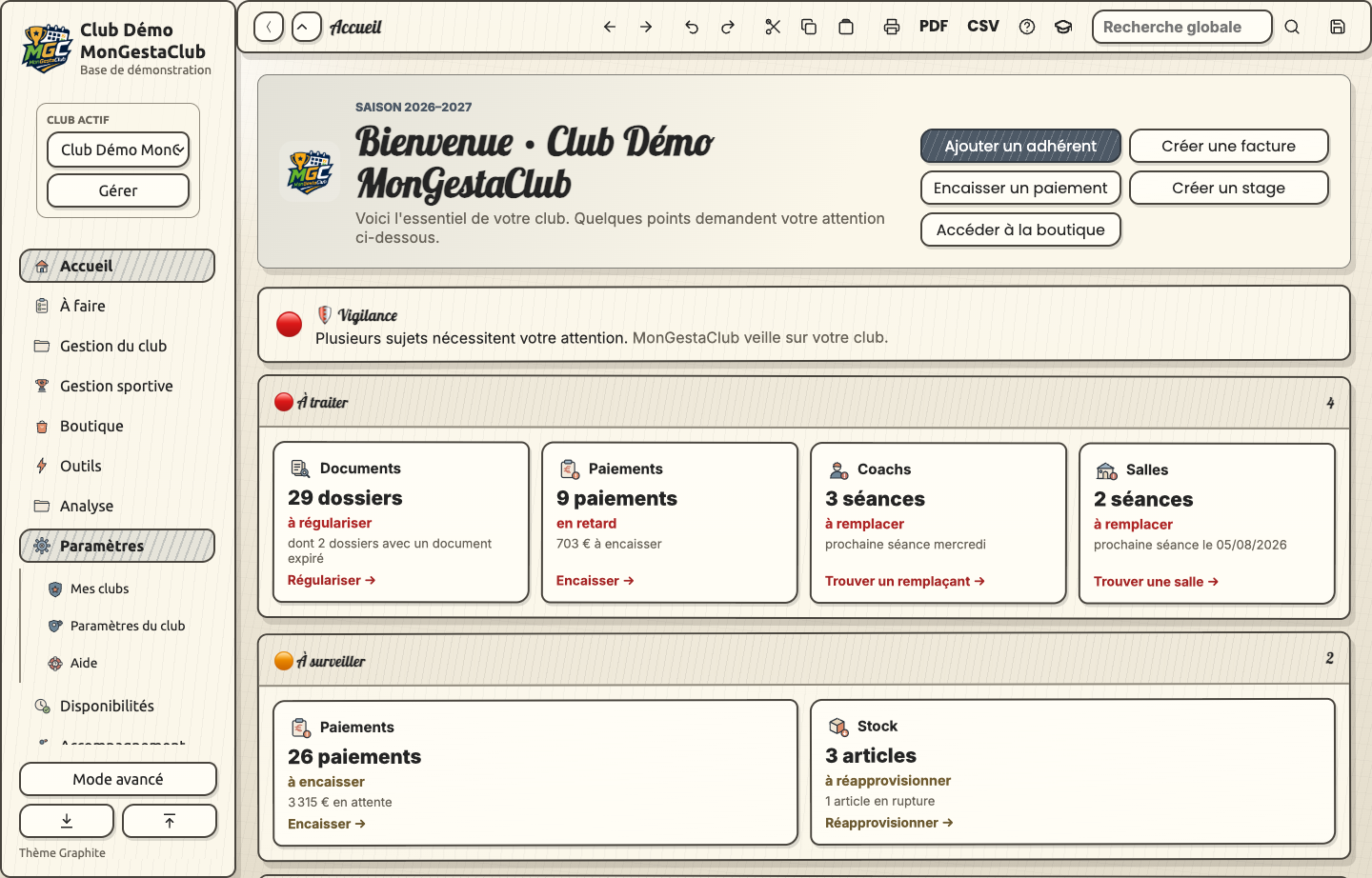Follow Encaisser link under 26 paiements

click(x=327, y=824)
